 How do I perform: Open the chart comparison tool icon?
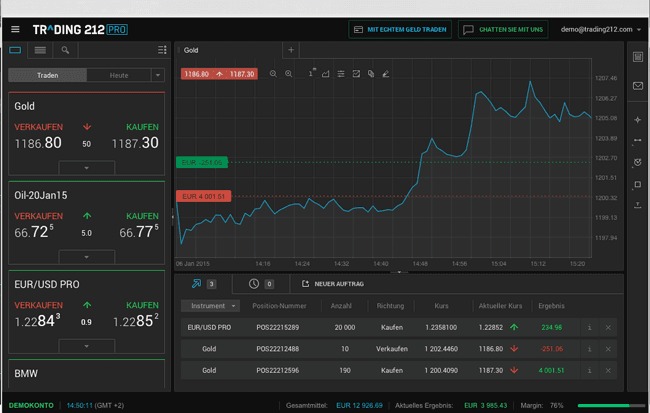(x=356, y=74)
